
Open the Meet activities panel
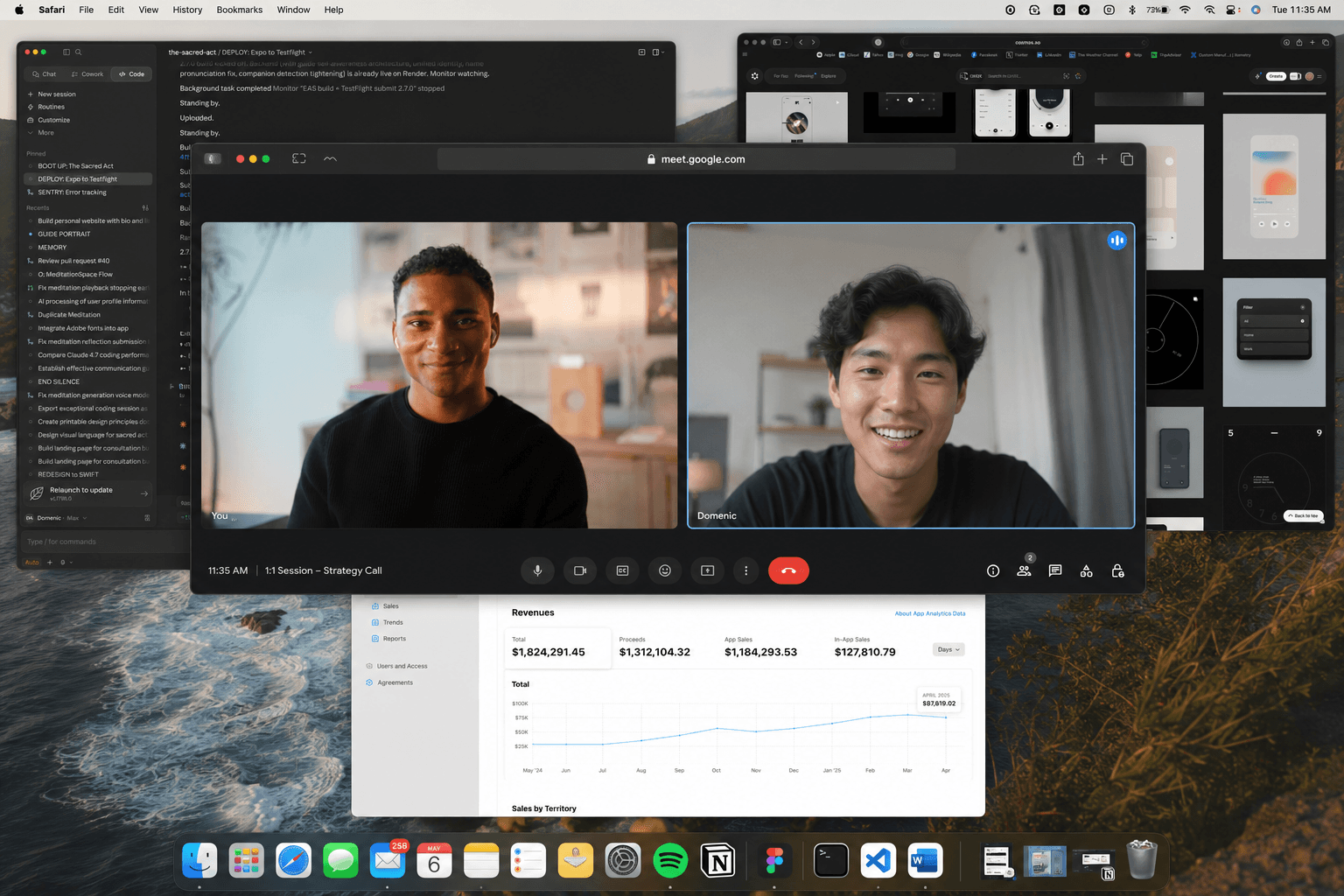1086,570
